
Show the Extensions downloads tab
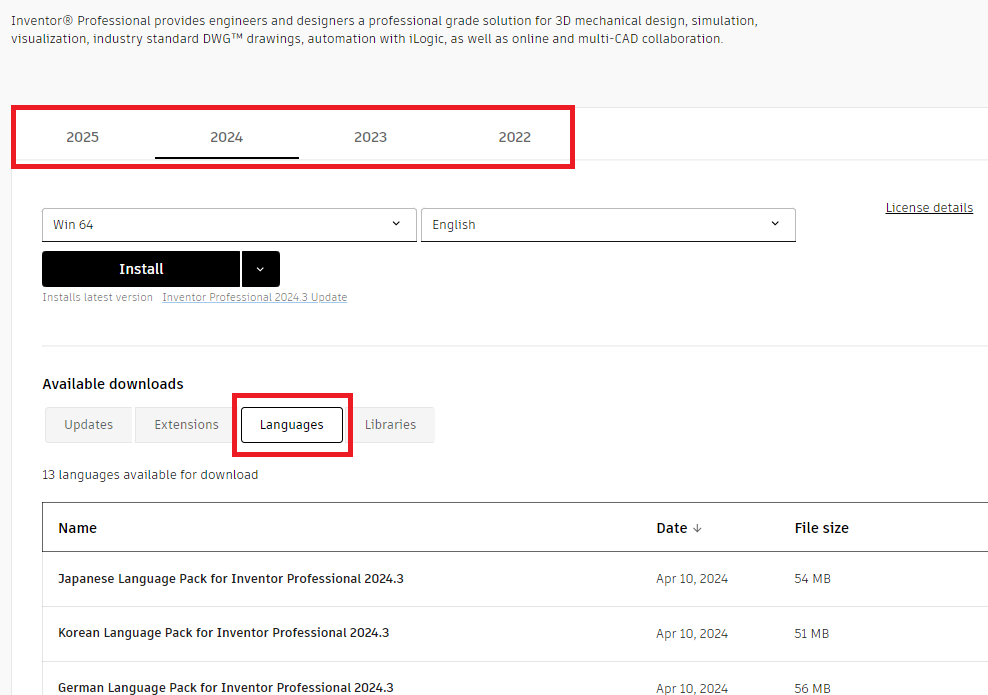(x=187, y=425)
